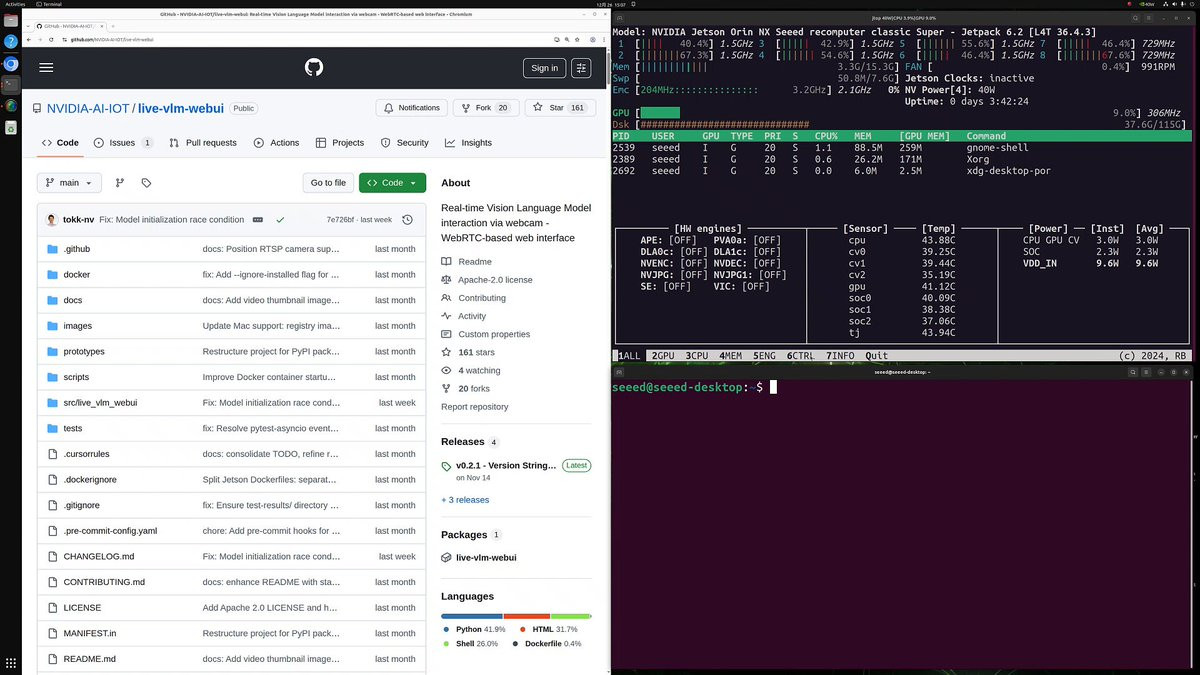Open the Insights tab
The image size is (1200, 675).
(x=468, y=143)
